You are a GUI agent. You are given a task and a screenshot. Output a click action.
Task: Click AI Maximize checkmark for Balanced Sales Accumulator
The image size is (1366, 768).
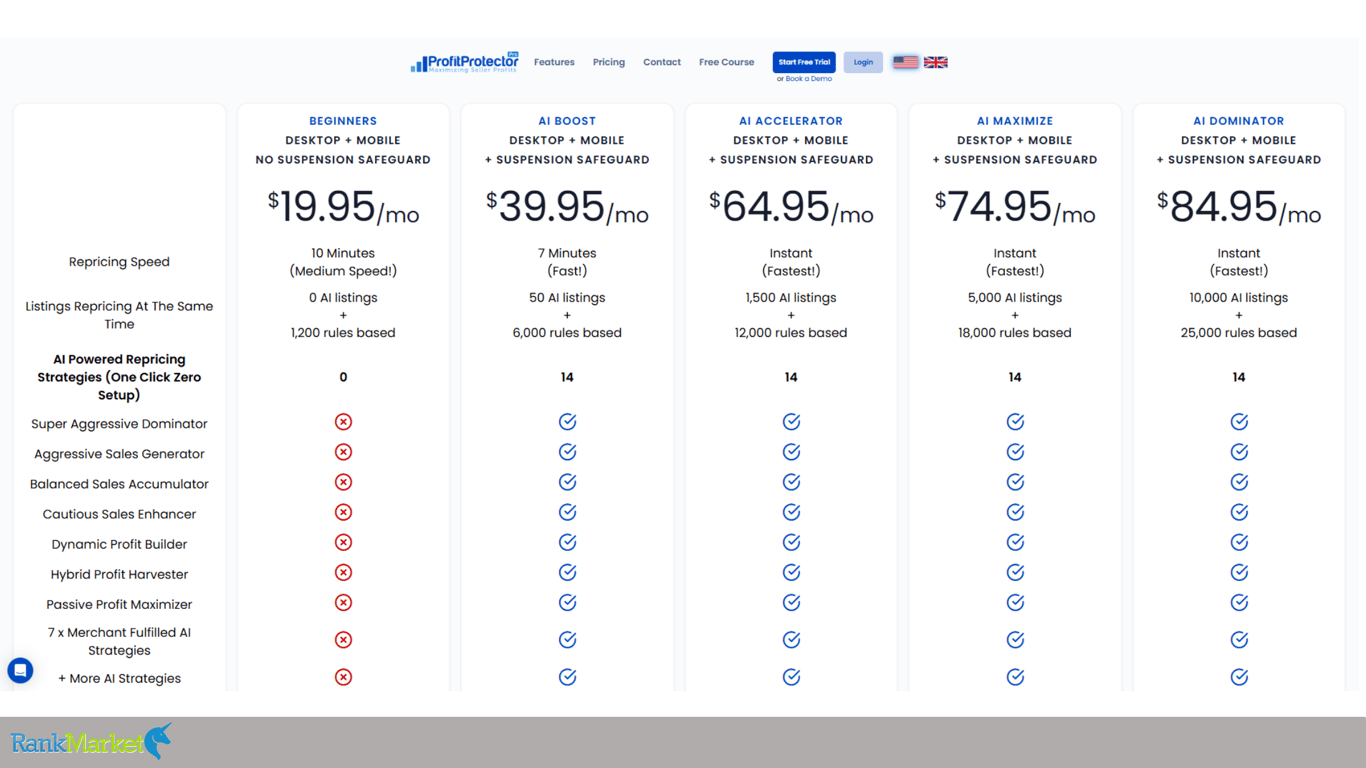[x=1015, y=482]
